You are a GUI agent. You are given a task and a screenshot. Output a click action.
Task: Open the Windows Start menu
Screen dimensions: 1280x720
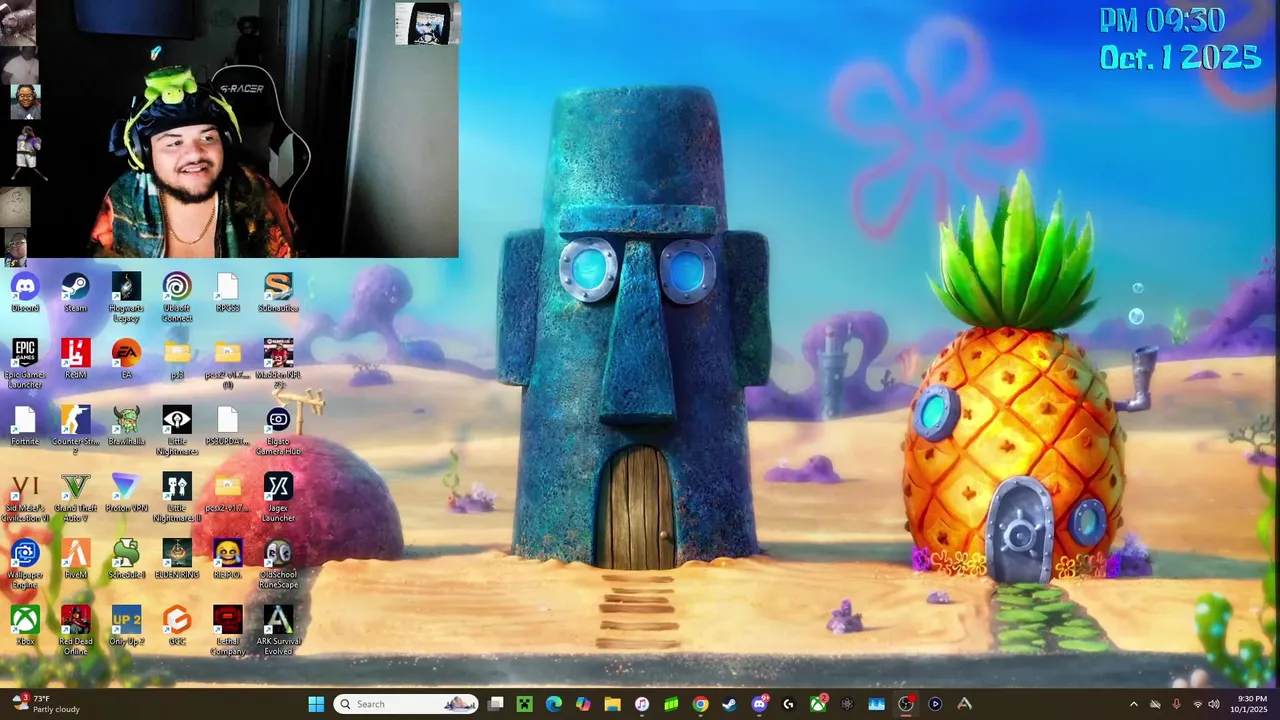pyautogui.click(x=316, y=704)
